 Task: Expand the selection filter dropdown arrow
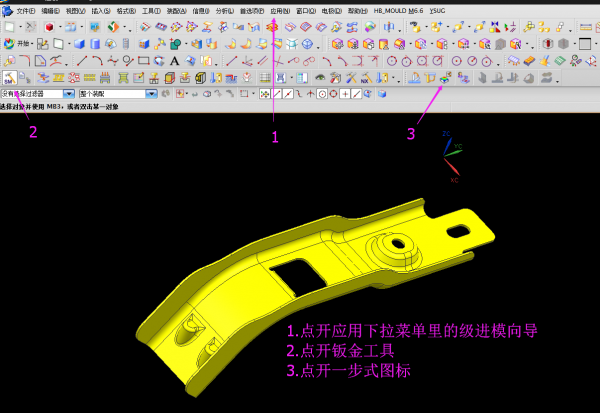pyautogui.click(x=68, y=94)
